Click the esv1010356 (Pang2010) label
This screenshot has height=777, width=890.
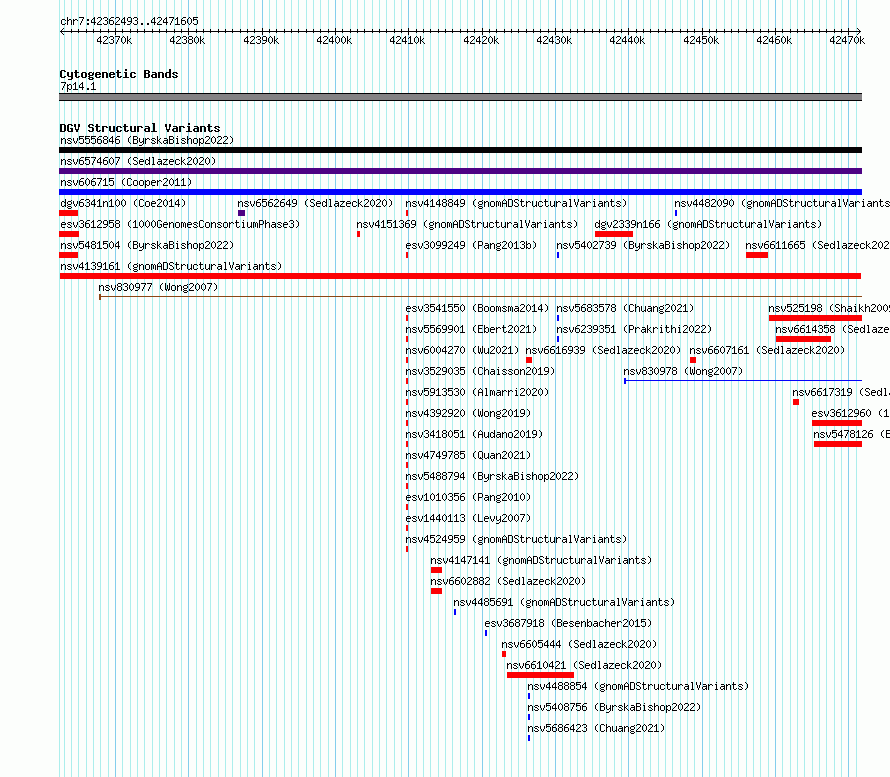[x=468, y=497]
